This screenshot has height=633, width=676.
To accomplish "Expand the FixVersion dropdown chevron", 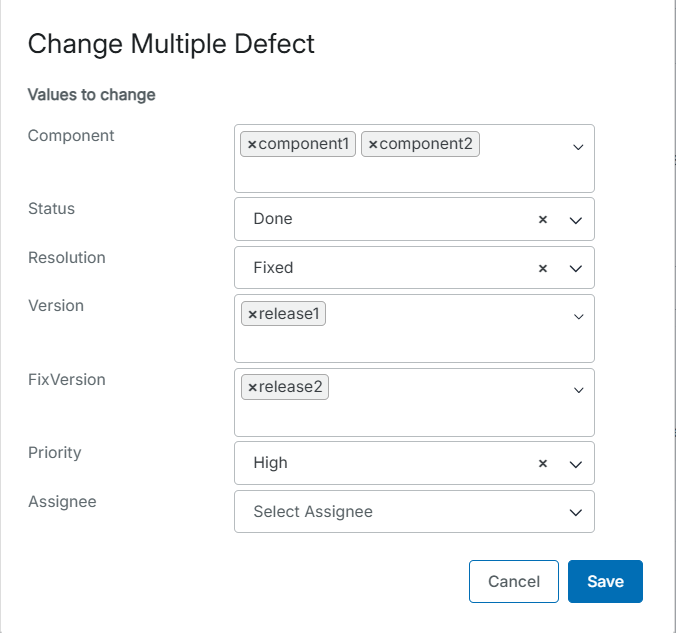I will (578, 390).
